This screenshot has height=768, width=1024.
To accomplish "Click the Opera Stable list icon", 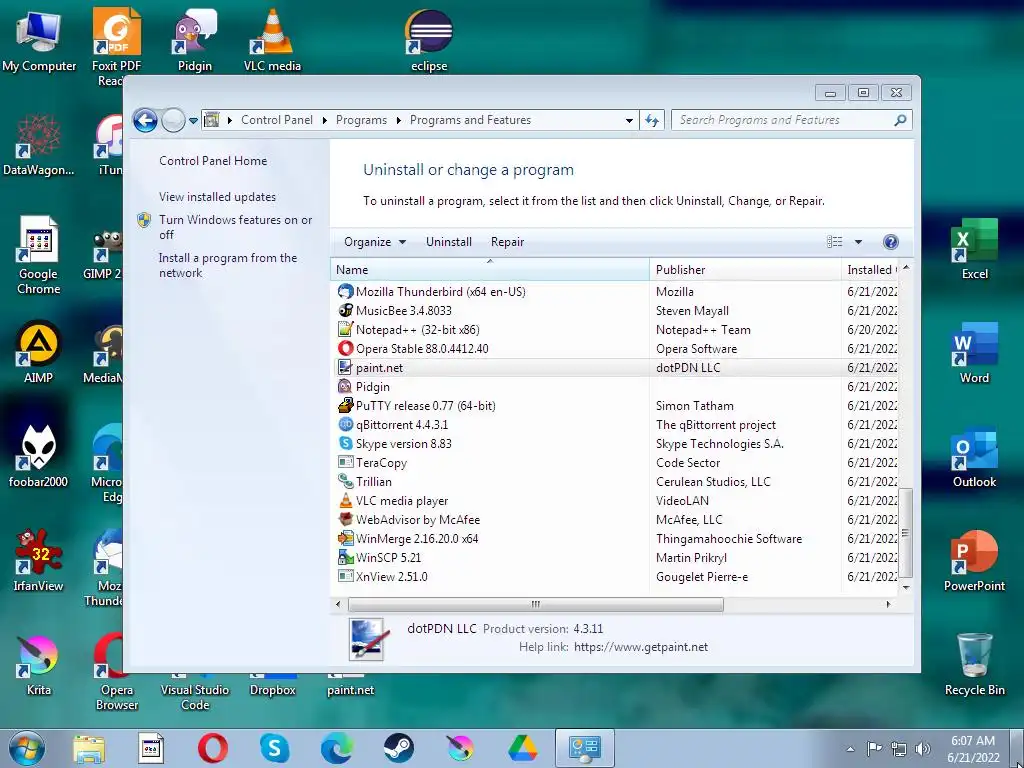I will click(345, 349).
